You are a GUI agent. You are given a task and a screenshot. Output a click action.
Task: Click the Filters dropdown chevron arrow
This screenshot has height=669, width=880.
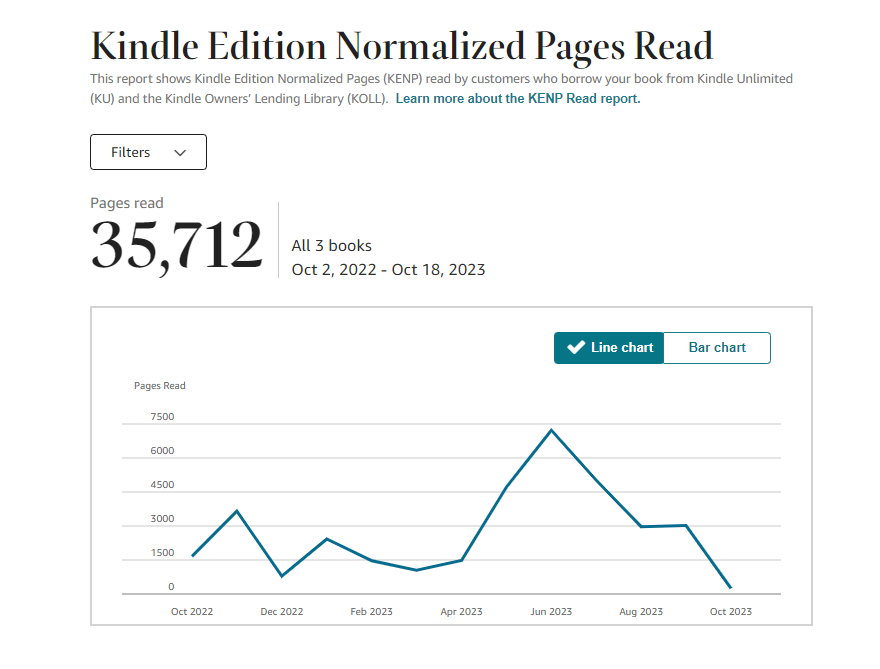[180, 153]
